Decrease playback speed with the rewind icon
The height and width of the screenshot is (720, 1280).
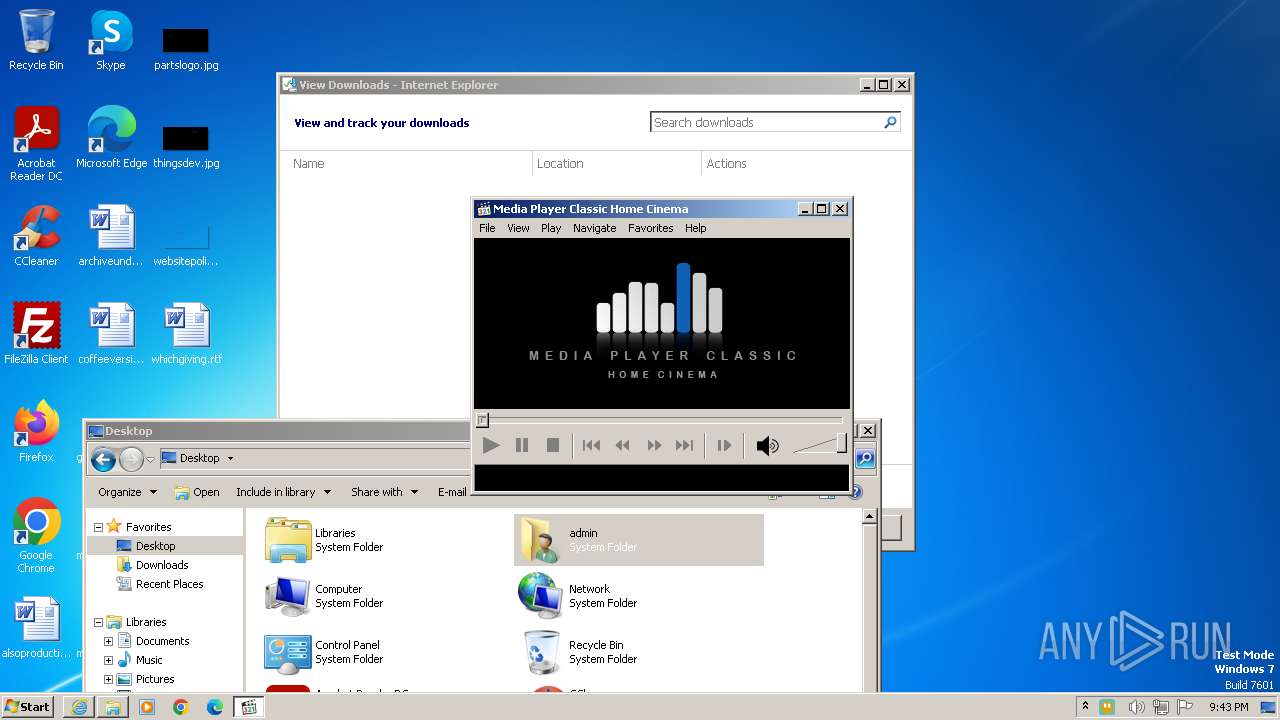coord(622,445)
